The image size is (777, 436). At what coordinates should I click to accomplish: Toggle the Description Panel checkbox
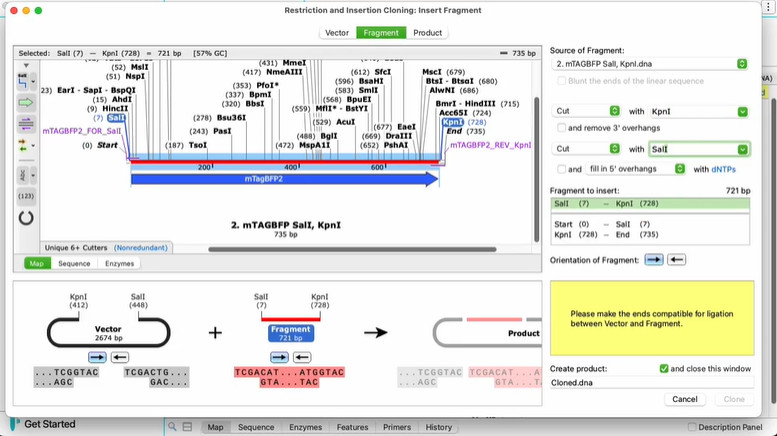[692, 427]
